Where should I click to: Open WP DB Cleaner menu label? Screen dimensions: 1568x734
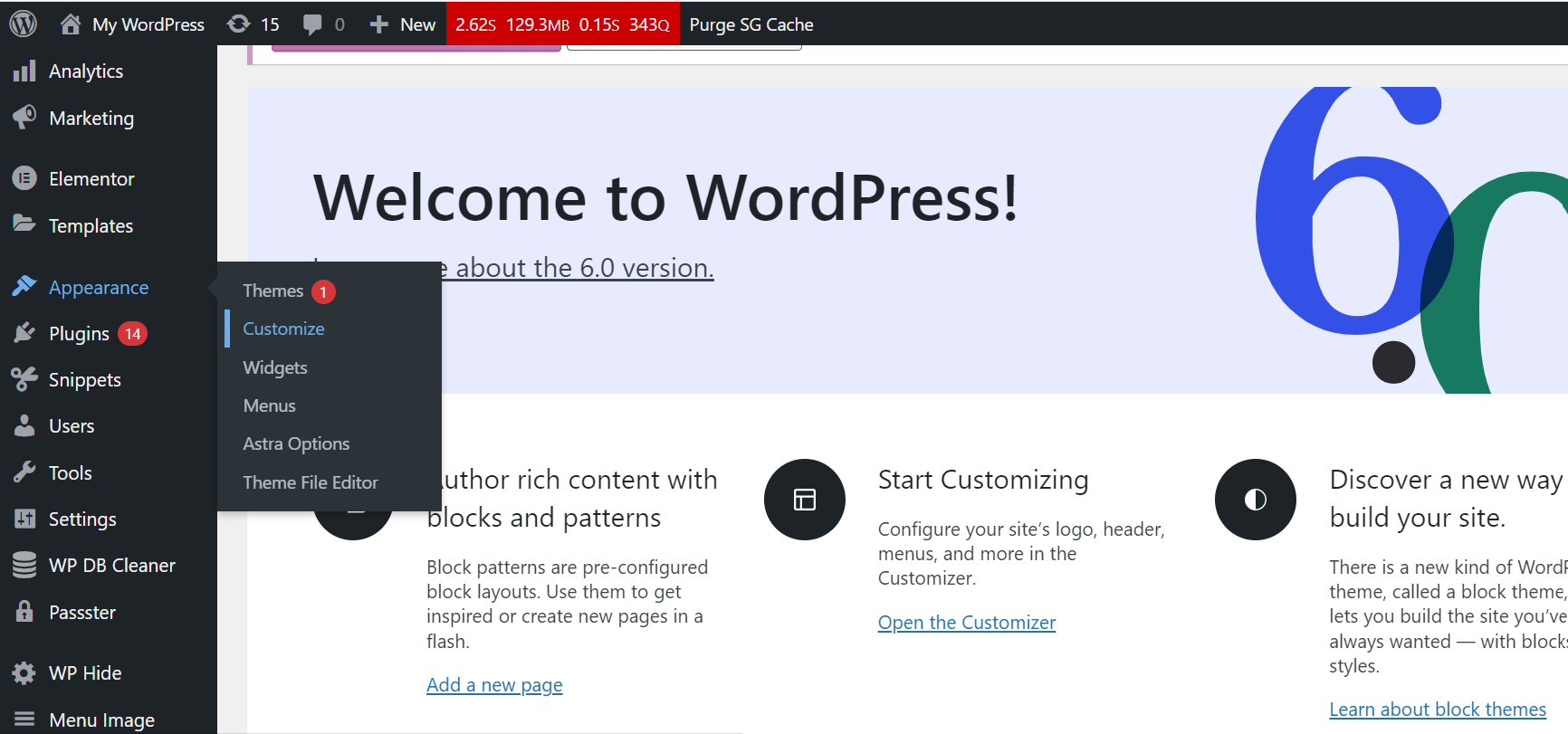pos(112,565)
